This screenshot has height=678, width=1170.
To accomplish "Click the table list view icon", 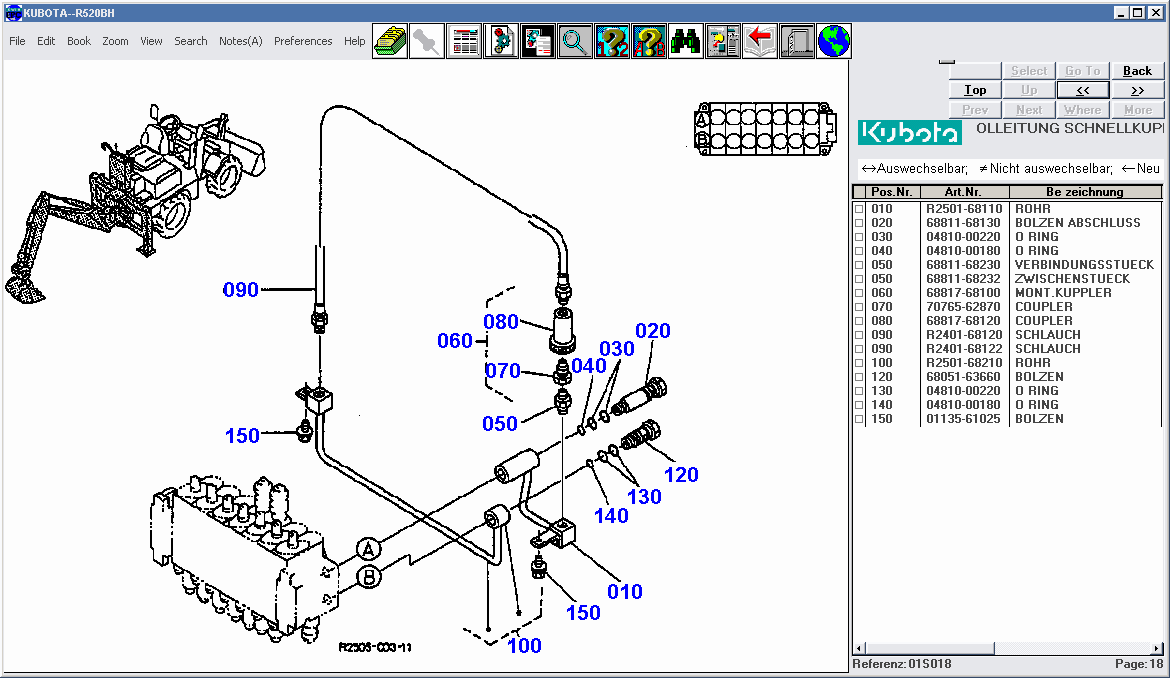I will (464, 41).
